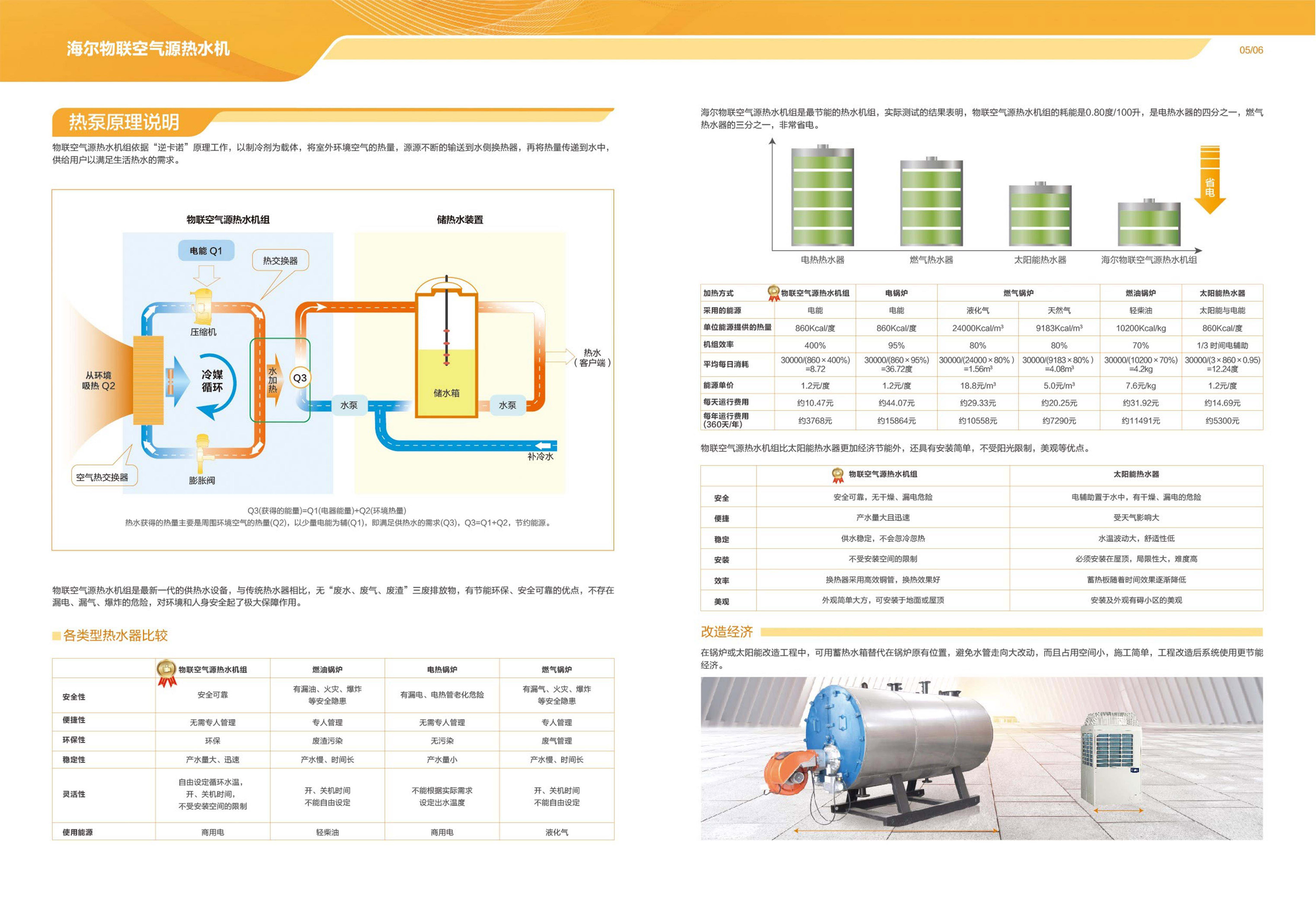Click the orange 省电 downward arrow
The image size is (1316, 899).
click(x=1210, y=180)
